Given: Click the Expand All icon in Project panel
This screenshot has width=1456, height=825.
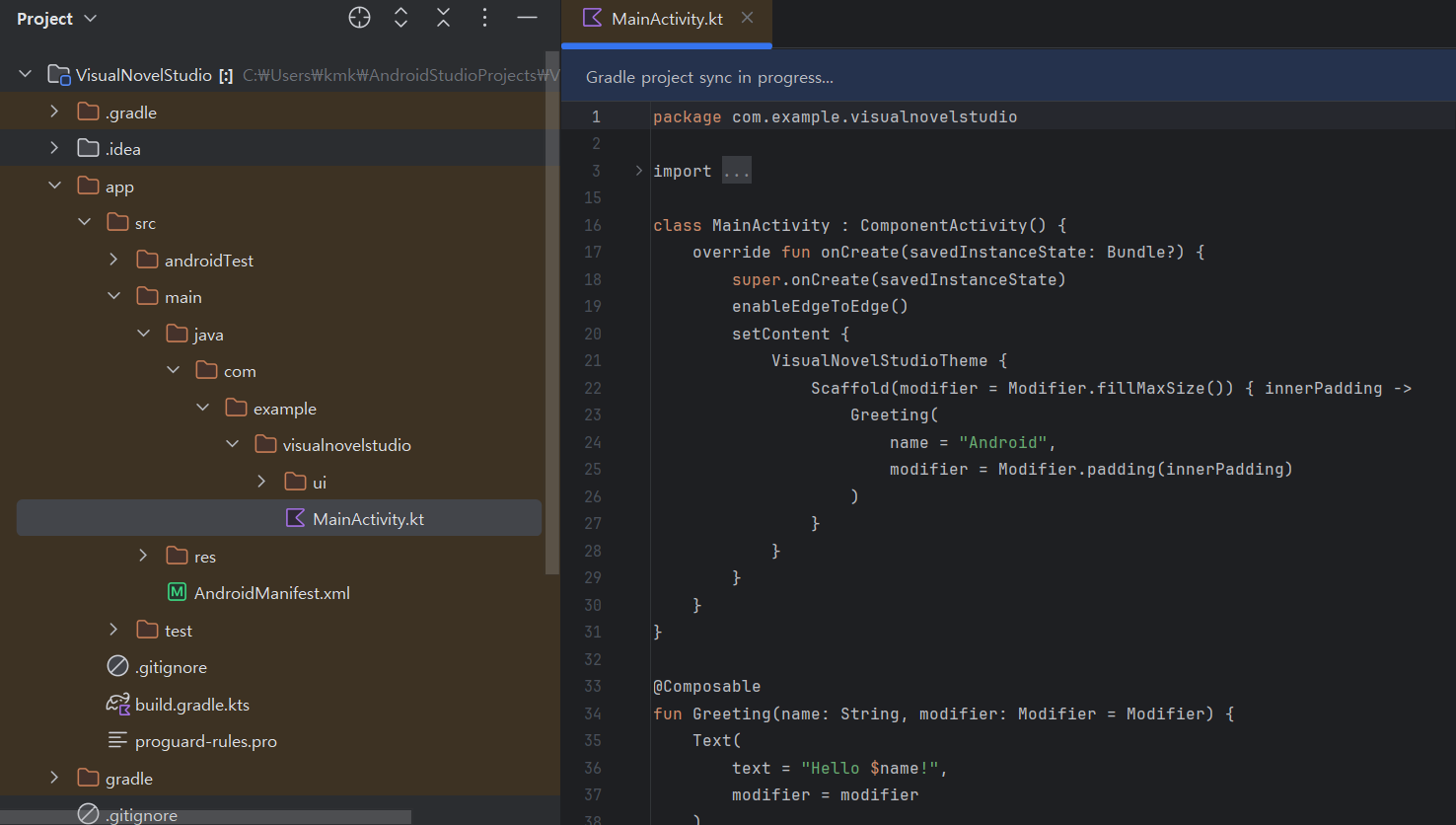Looking at the screenshot, I should click(x=400, y=18).
